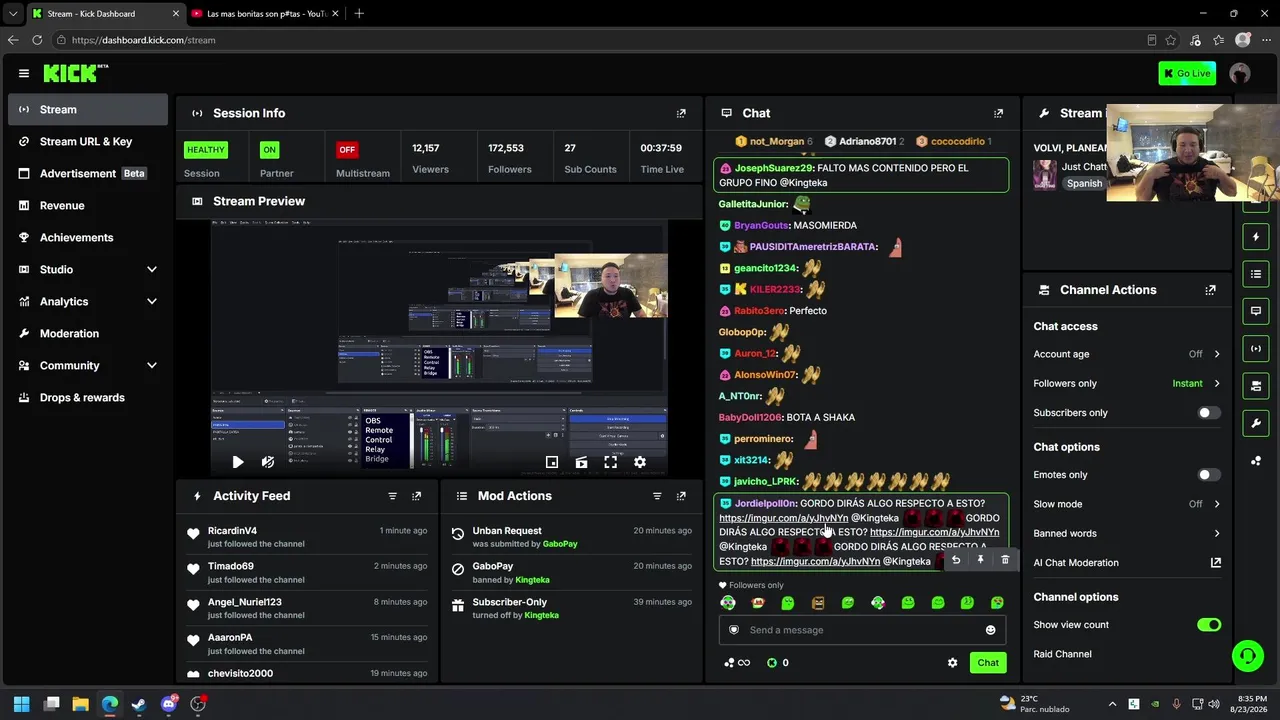Select the Spanish language tag
This screenshot has height=720, width=1280.
1084,184
